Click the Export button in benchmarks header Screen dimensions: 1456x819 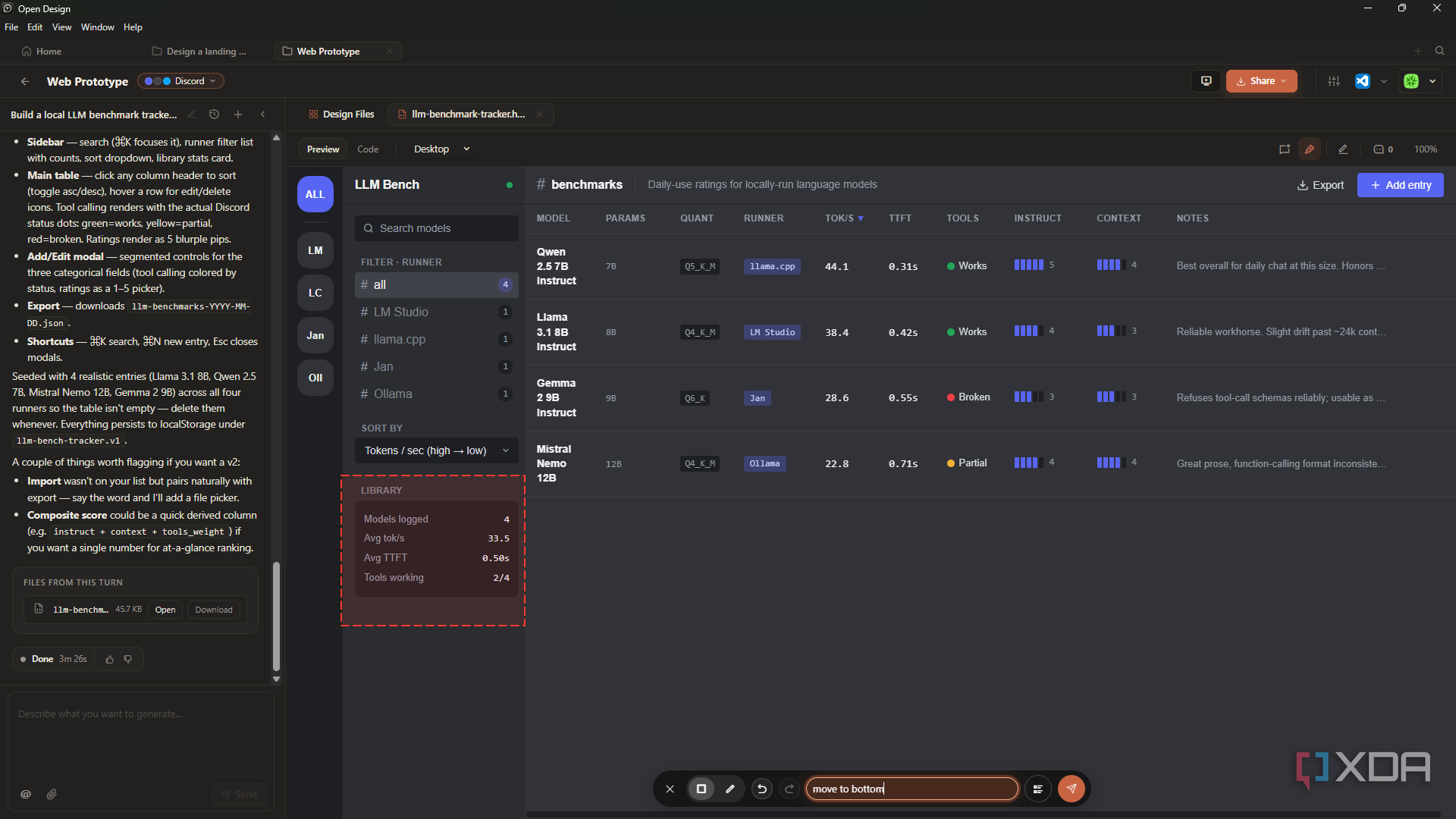(1320, 185)
